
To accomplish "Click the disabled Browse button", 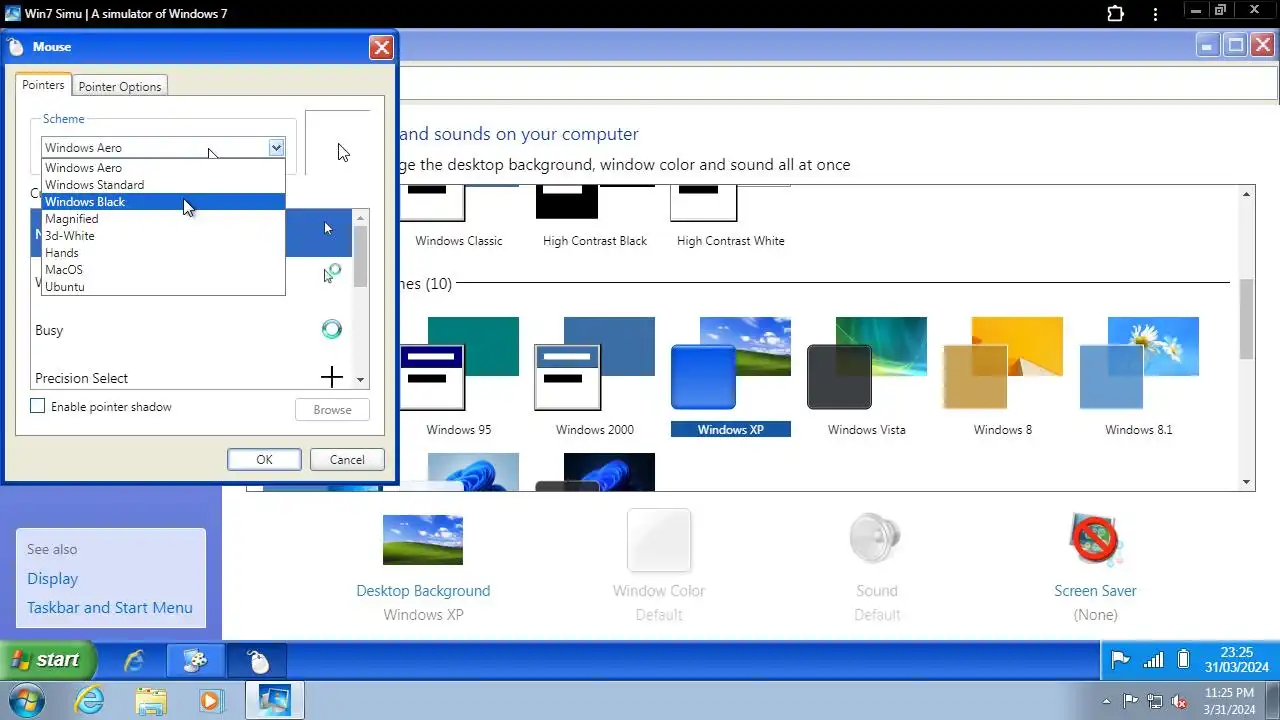I will tap(332, 410).
